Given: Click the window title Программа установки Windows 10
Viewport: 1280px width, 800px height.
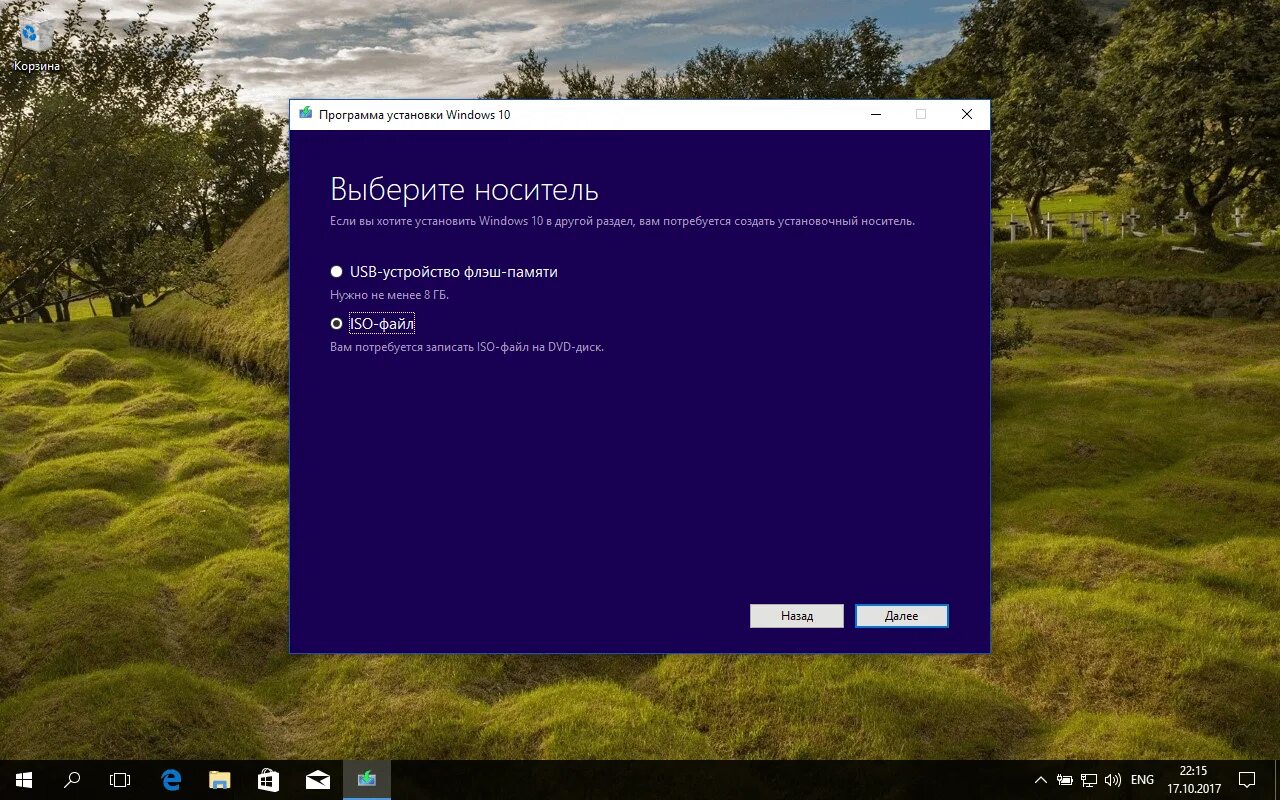Looking at the screenshot, I should click(414, 115).
